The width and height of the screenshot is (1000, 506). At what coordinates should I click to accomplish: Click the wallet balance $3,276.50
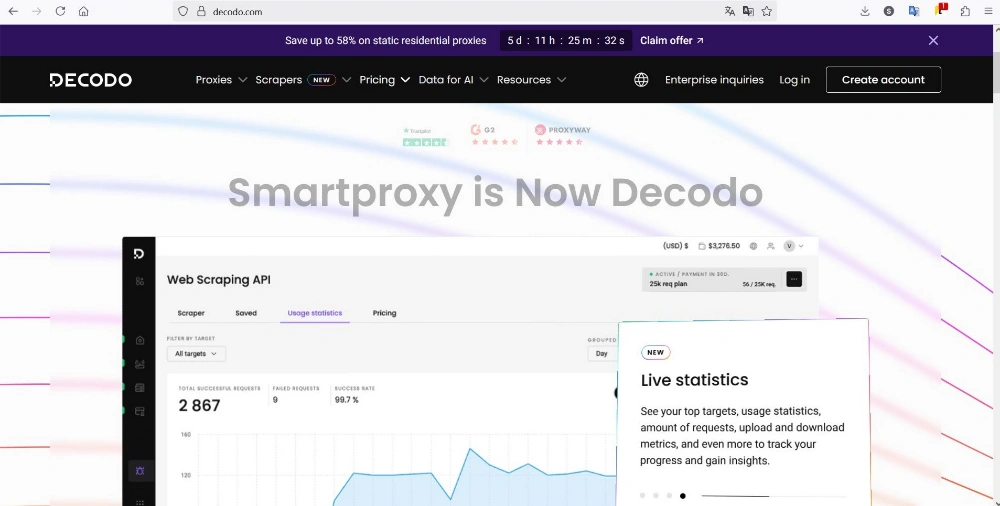(x=719, y=246)
